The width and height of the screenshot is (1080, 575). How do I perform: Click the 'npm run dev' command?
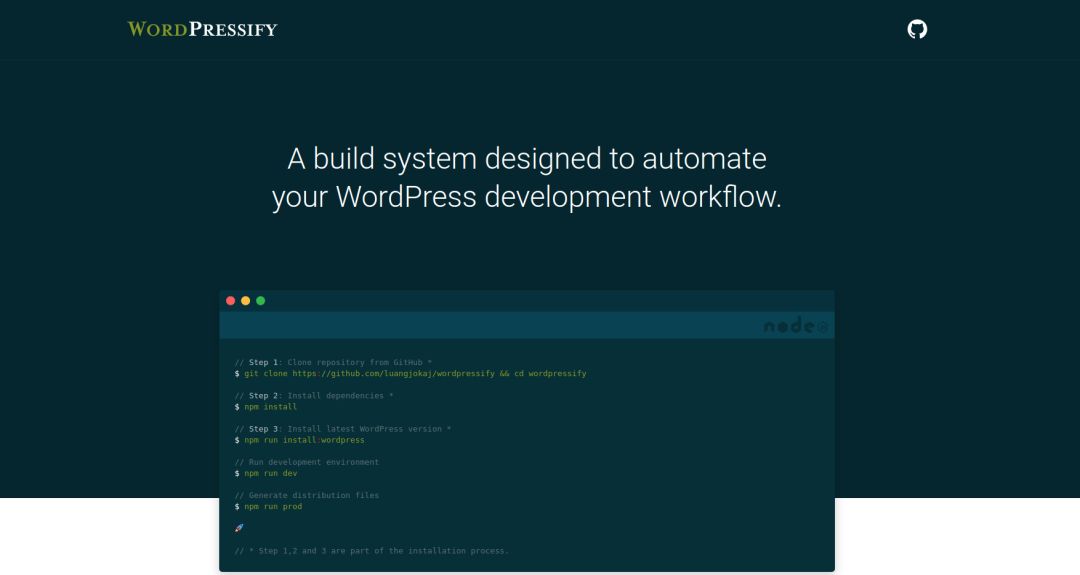pyautogui.click(x=266, y=473)
